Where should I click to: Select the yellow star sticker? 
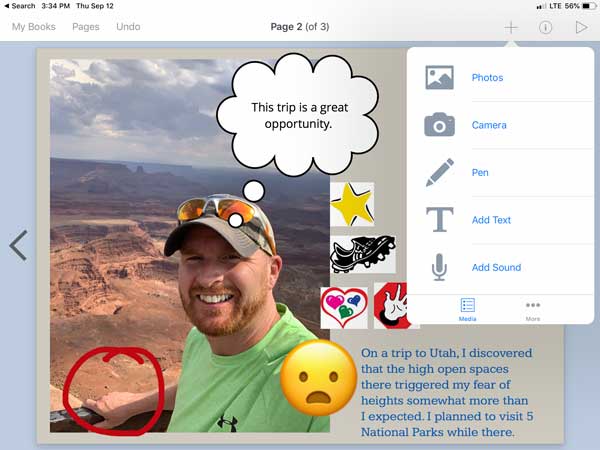(x=351, y=205)
